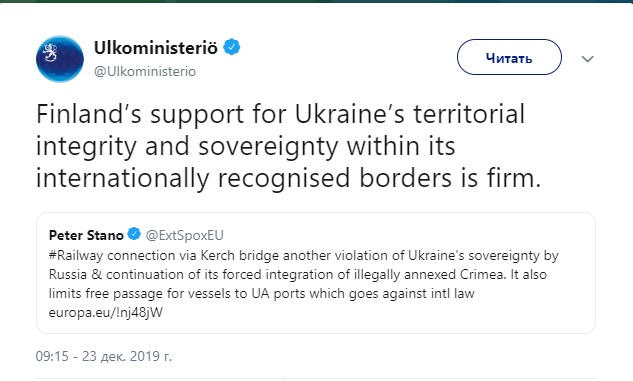Open the Ulkoministeriö profile avatar
This screenshot has height=381, width=633.
point(60,59)
